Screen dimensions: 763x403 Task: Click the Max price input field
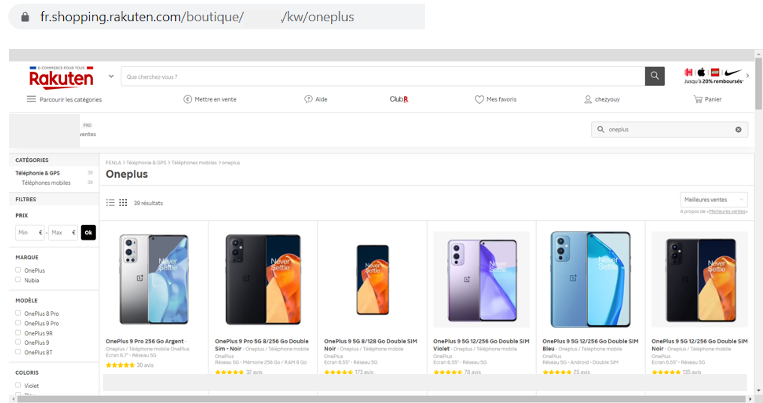point(63,233)
